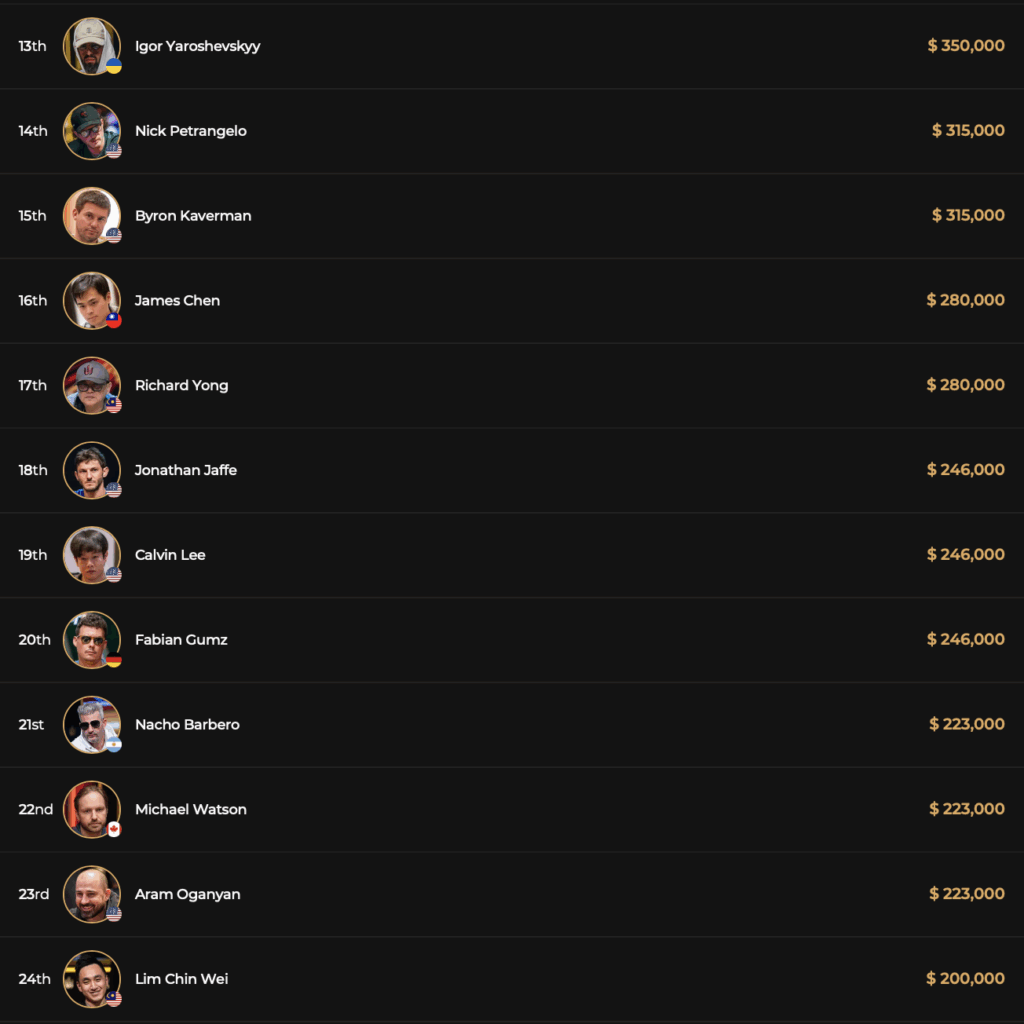Open the Aram Oganyan player name link
The width and height of the screenshot is (1024, 1024).
187,894
